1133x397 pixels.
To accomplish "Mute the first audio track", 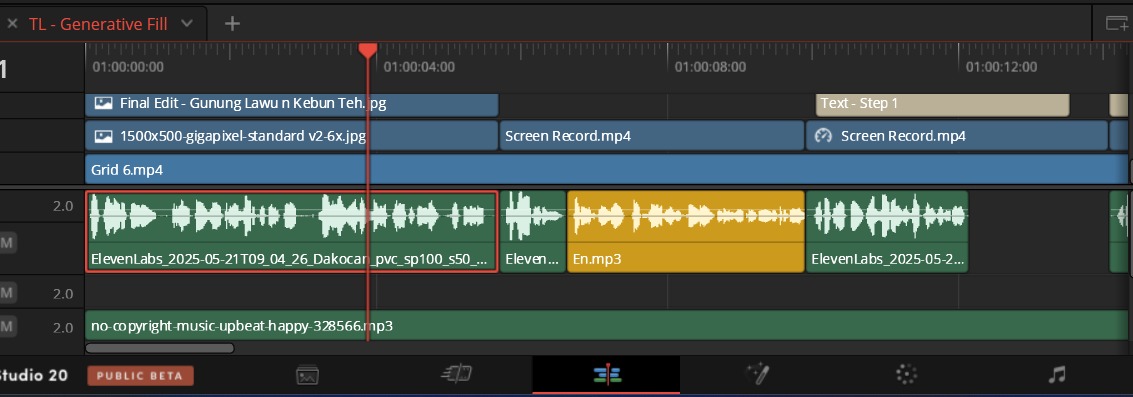I will (7, 243).
